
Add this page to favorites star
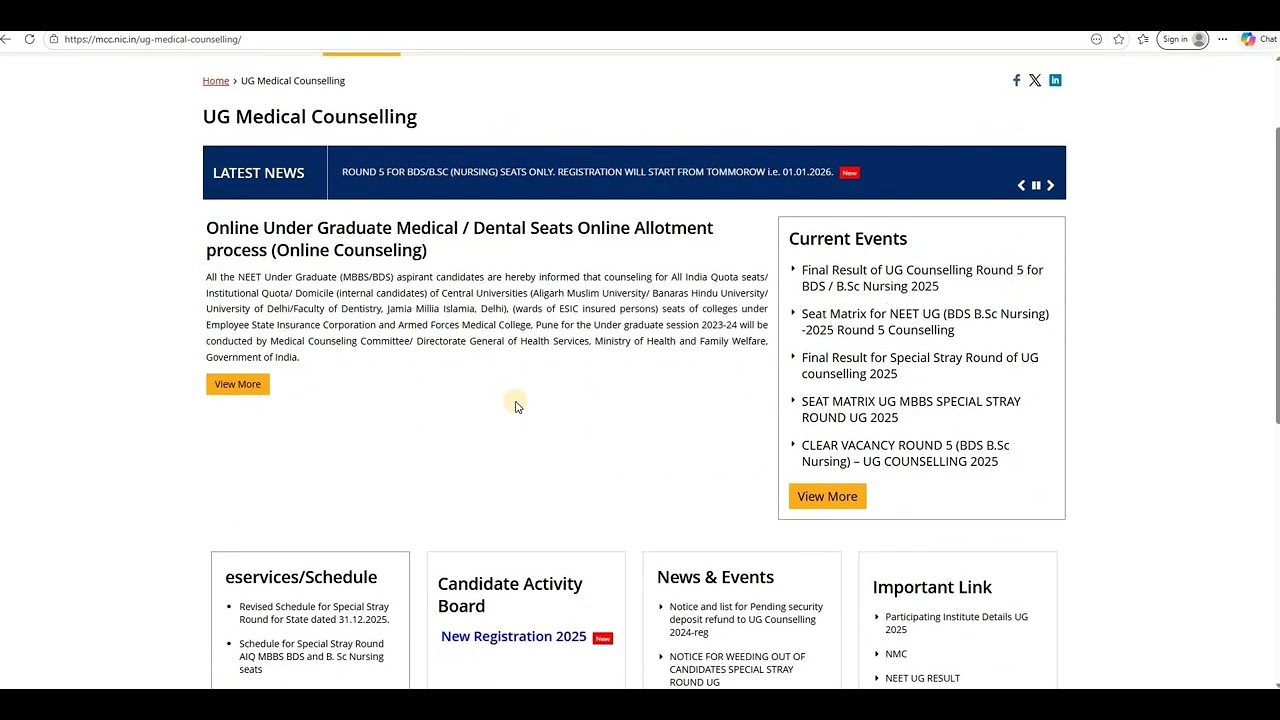coord(1119,39)
